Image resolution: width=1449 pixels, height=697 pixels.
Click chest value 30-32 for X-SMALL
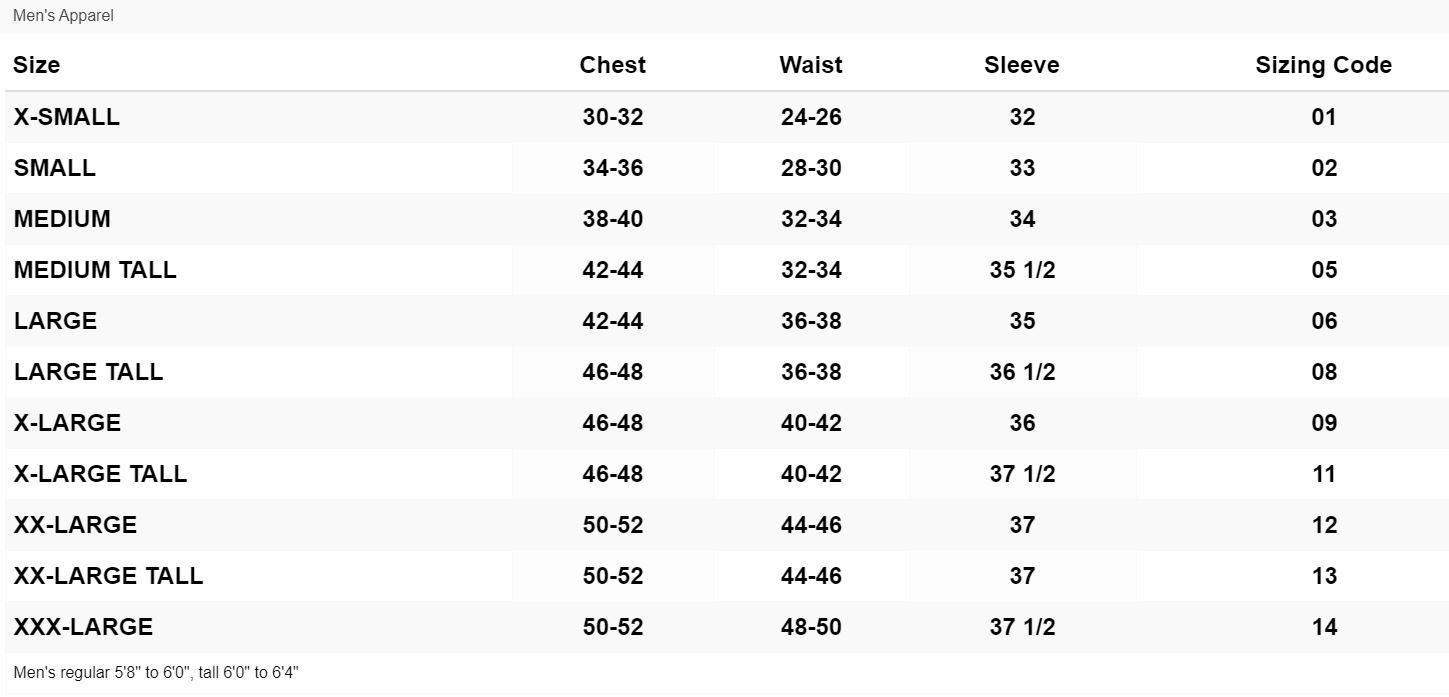(612, 117)
